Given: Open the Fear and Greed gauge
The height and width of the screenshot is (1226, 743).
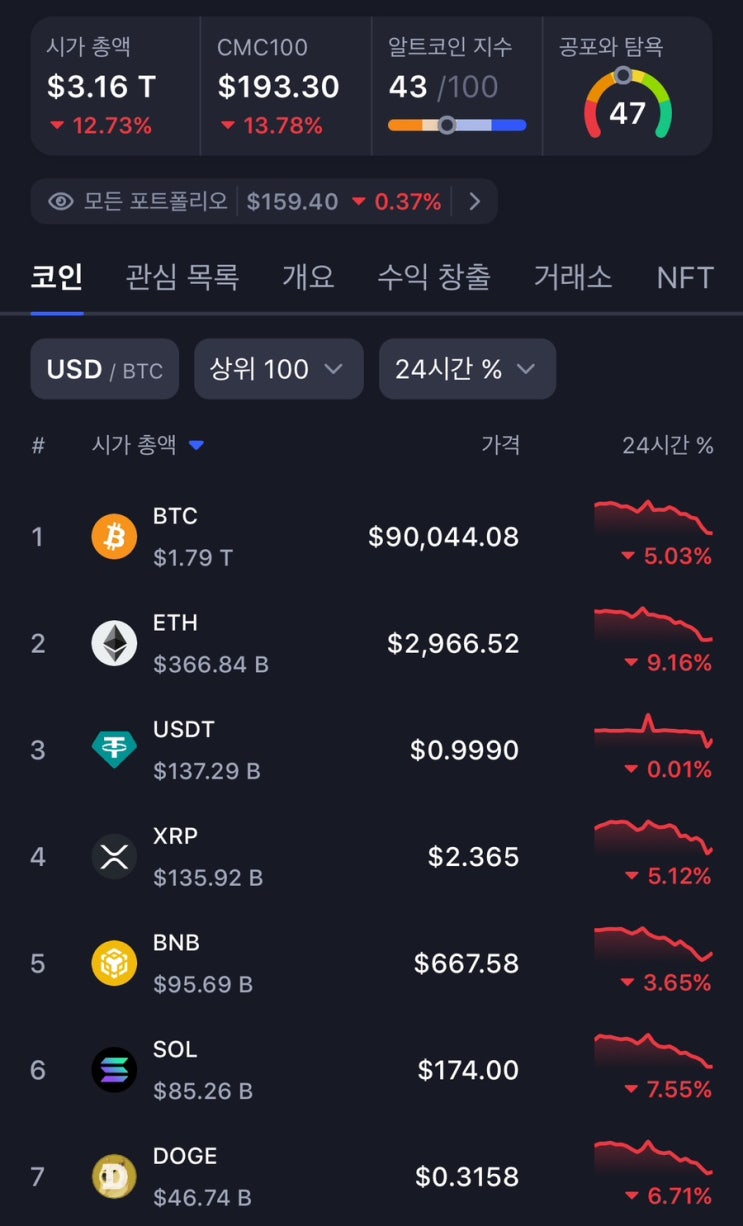Looking at the screenshot, I should [x=628, y=104].
